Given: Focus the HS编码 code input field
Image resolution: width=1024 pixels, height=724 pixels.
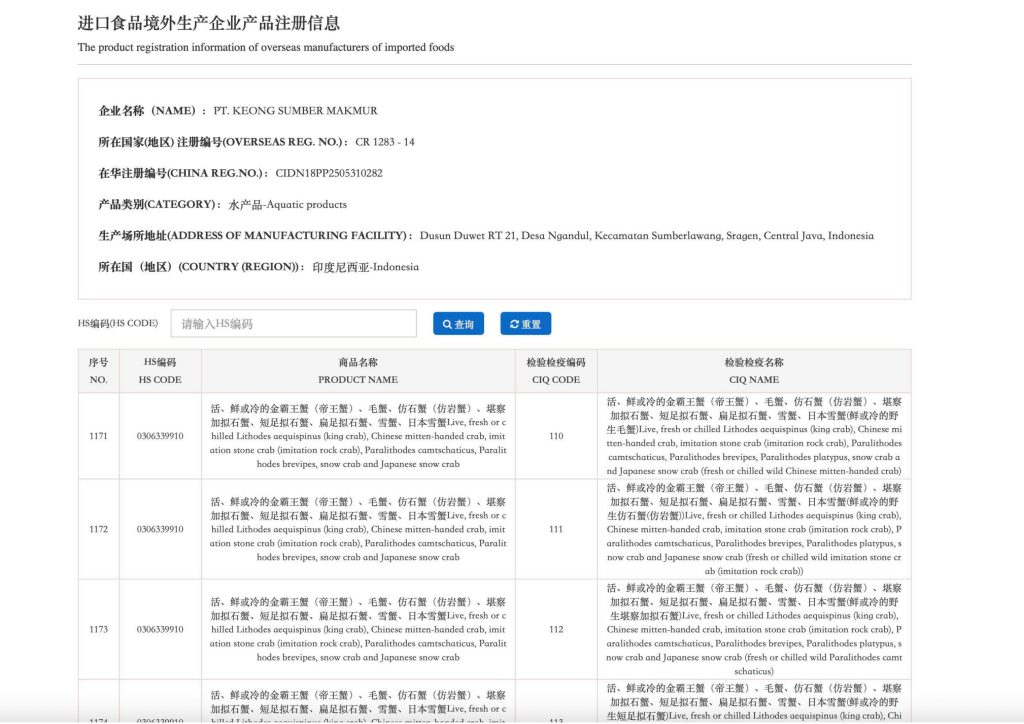Looking at the screenshot, I should 293,324.
